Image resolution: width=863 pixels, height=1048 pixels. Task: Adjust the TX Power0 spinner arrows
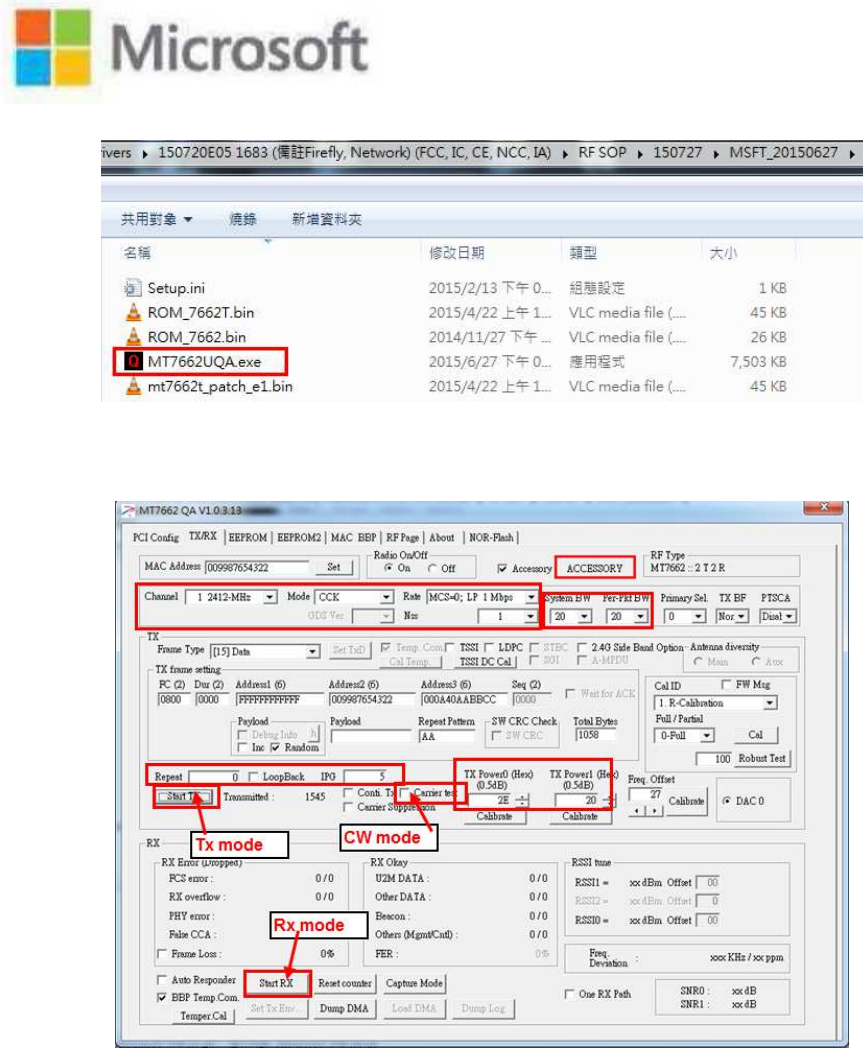pyautogui.click(x=522, y=800)
